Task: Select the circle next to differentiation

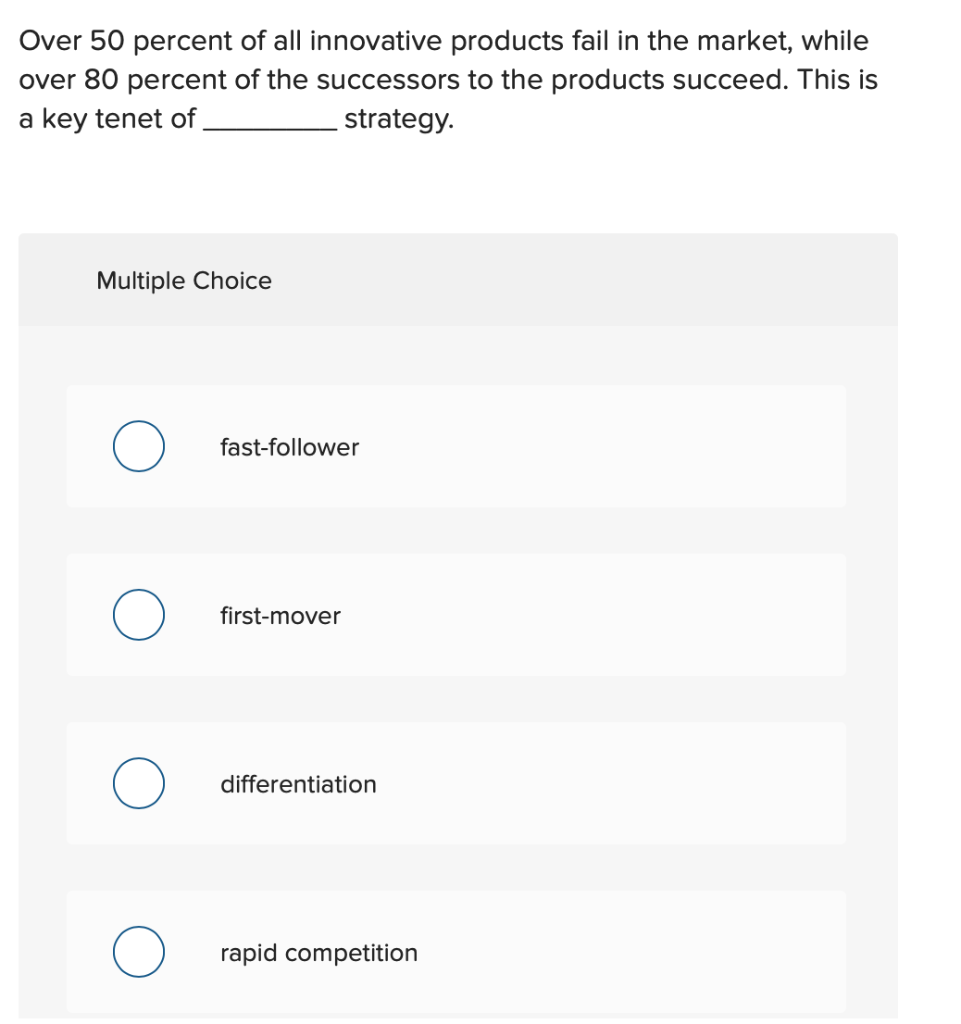Action: point(139,783)
